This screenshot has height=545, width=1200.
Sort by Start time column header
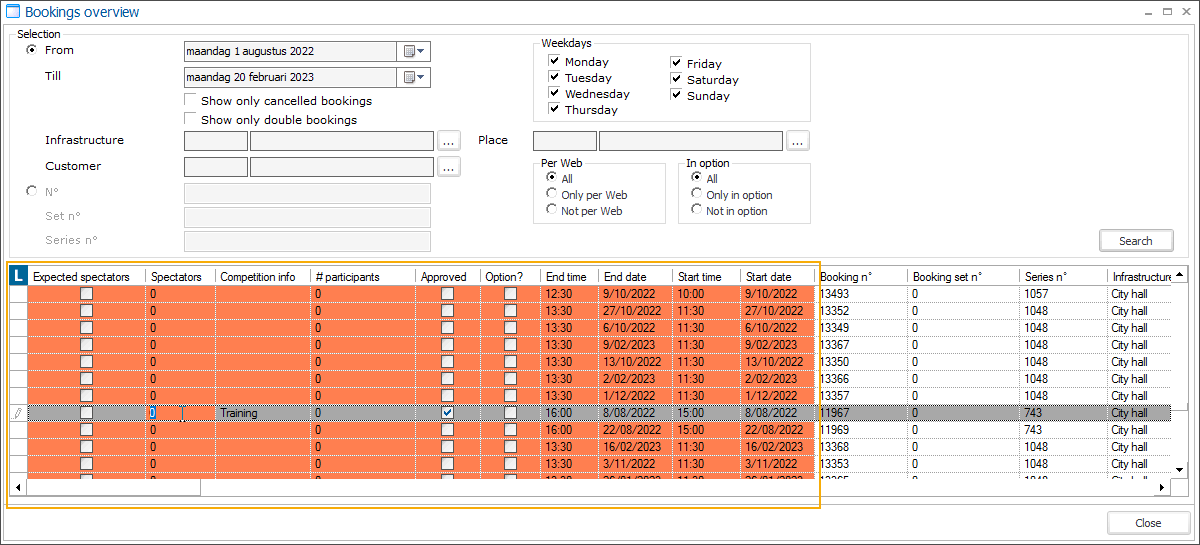point(707,277)
